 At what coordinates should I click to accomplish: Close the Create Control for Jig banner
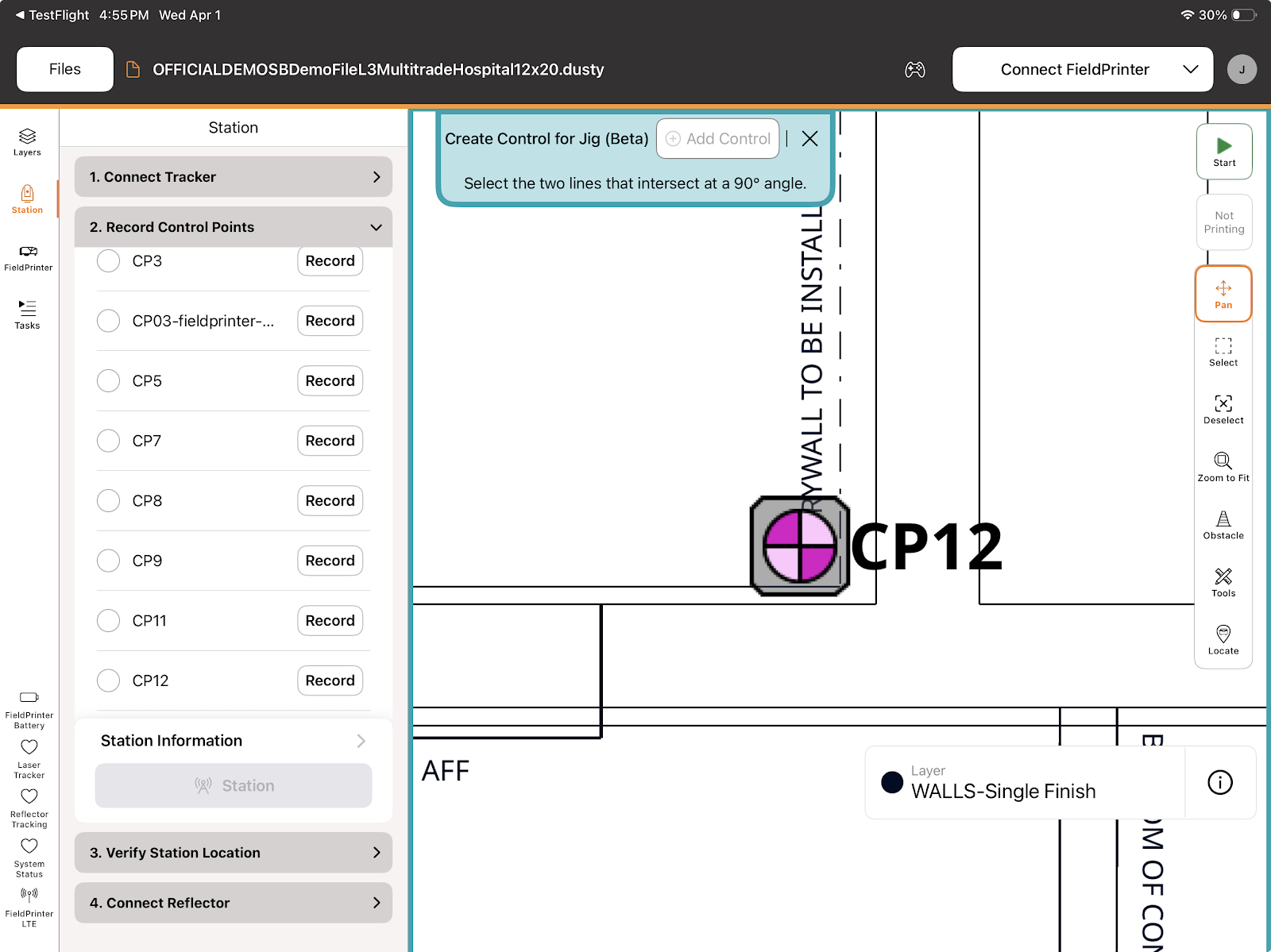tap(809, 139)
